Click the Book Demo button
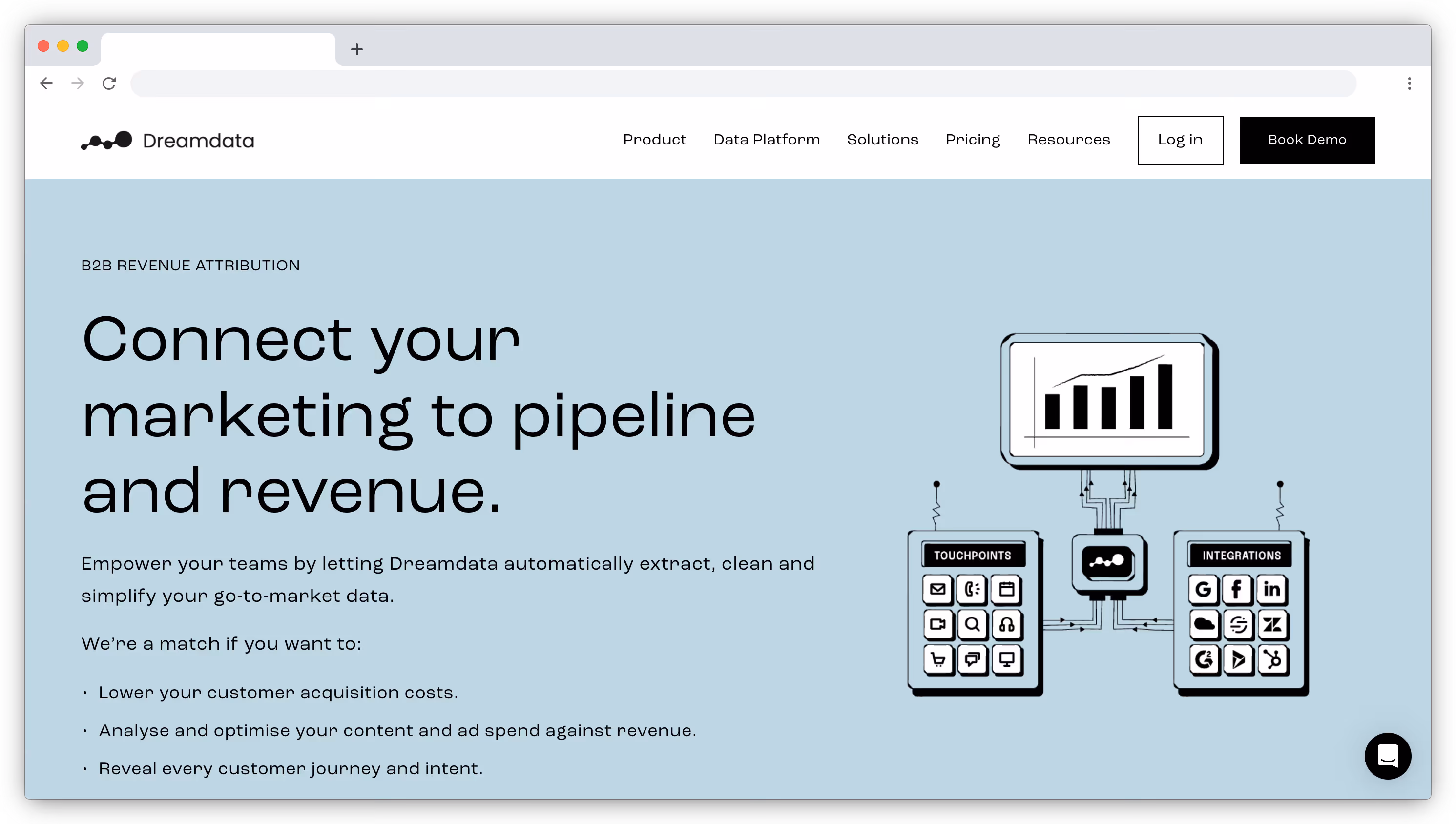 (1307, 140)
